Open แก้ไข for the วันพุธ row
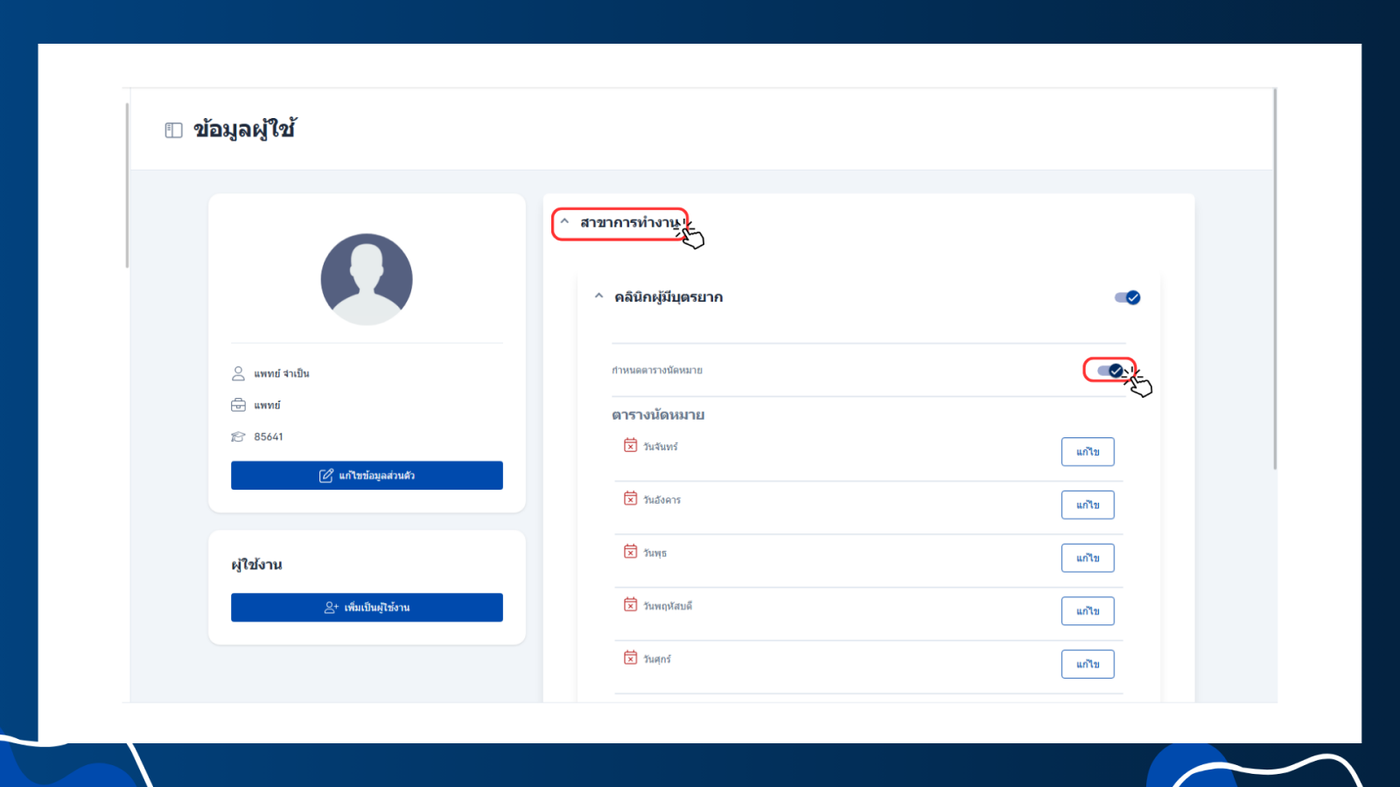This screenshot has height=787, width=1400. tap(1088, 558)
